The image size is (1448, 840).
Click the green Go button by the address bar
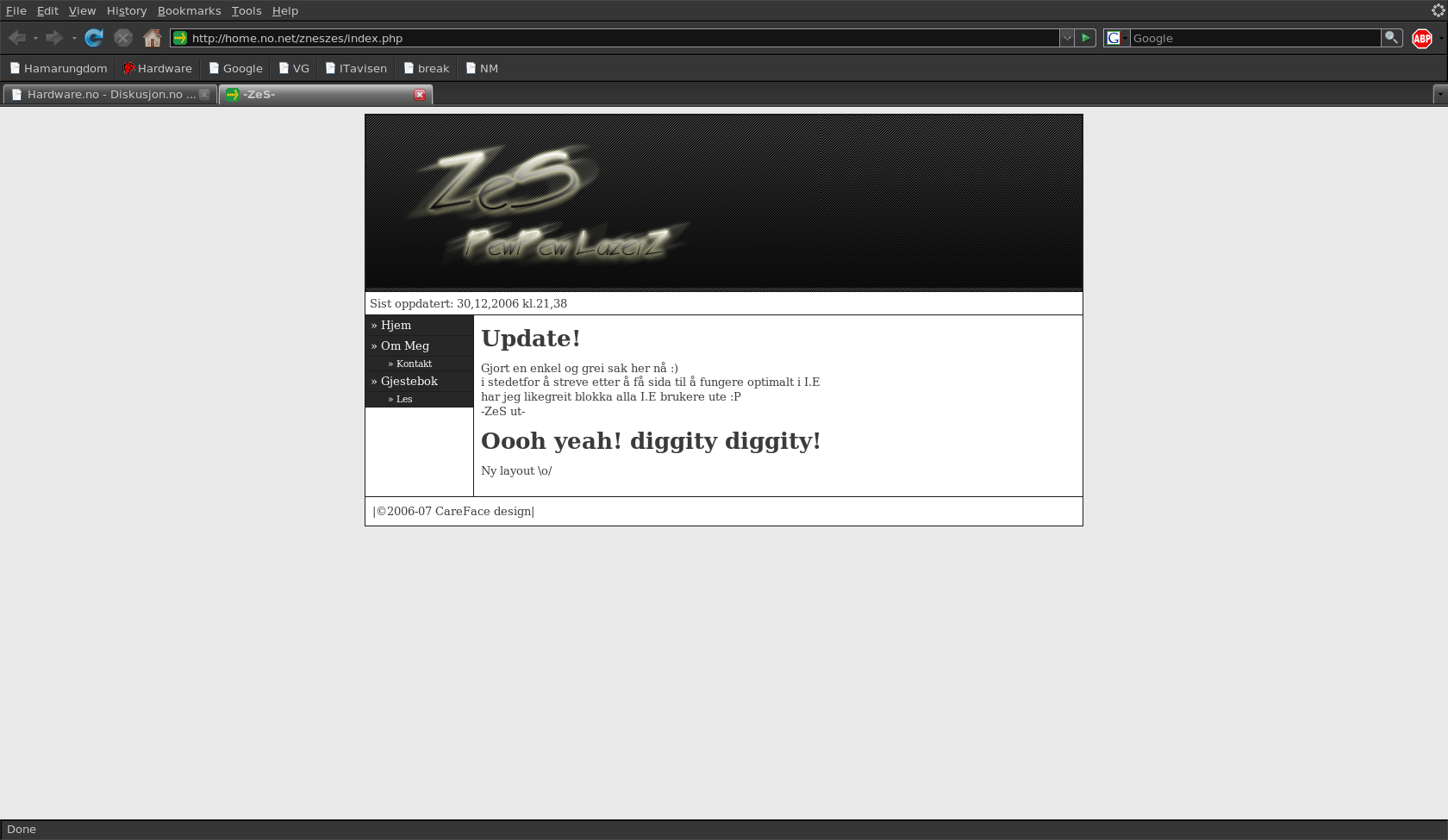pyautogui.click(x=1086, y=38)
